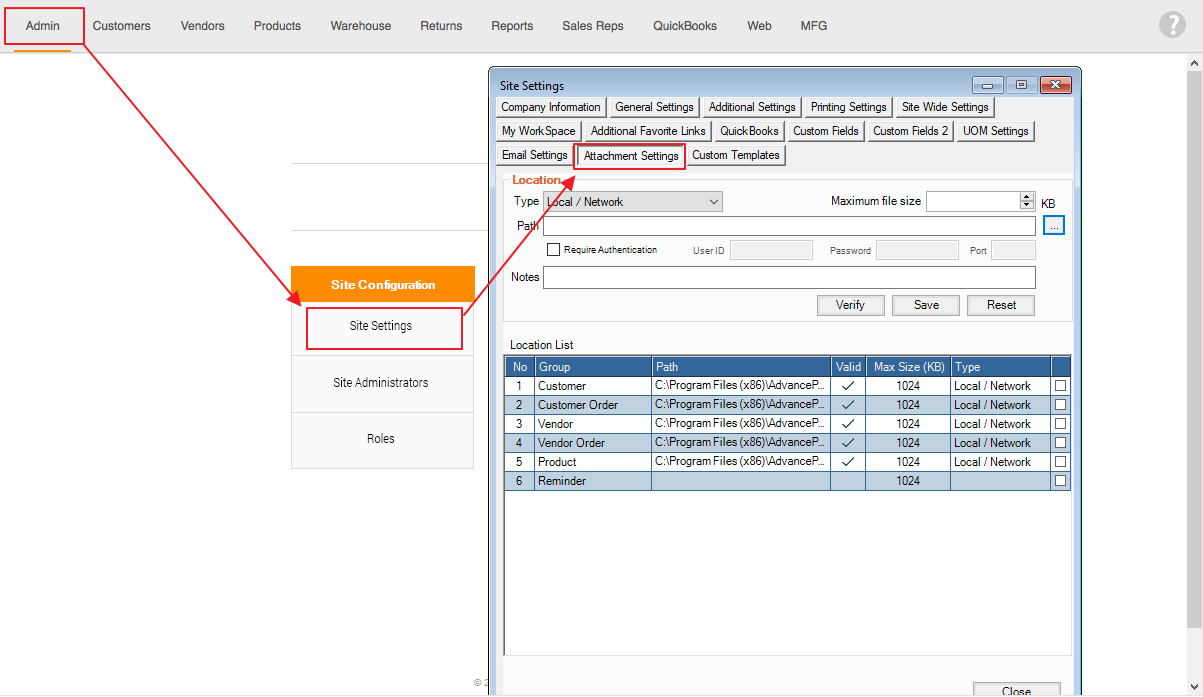Open the Type dropdown Local / Network
1203x697 pixels.
(x=632, y=202)
